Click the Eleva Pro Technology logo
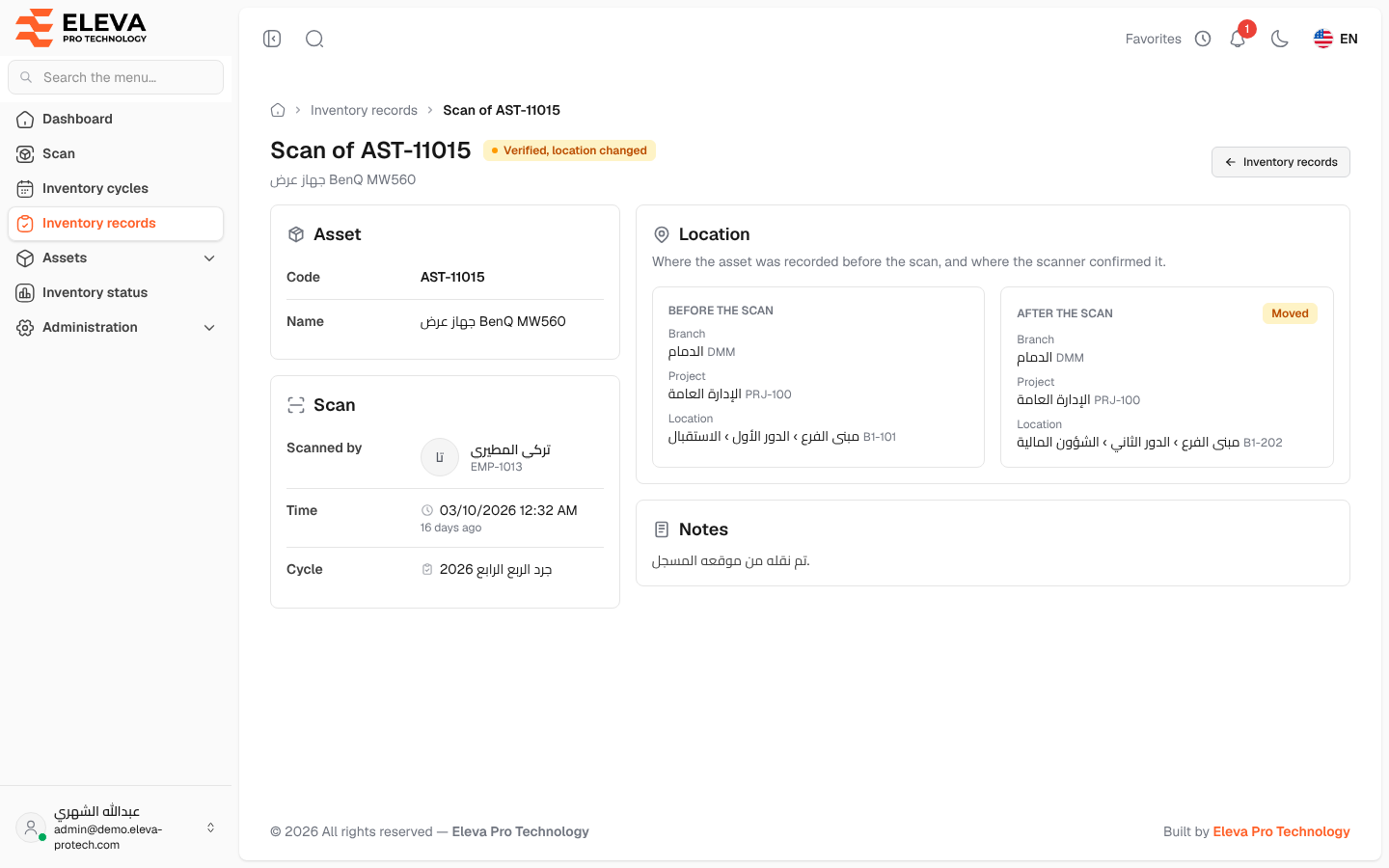Viewport: 1389px width, 868px height. coord(81,27)
